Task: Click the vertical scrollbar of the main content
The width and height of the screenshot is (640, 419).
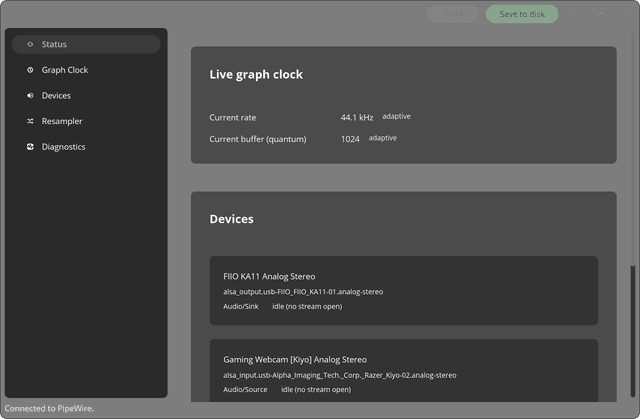Action: (x=633, y=331)
